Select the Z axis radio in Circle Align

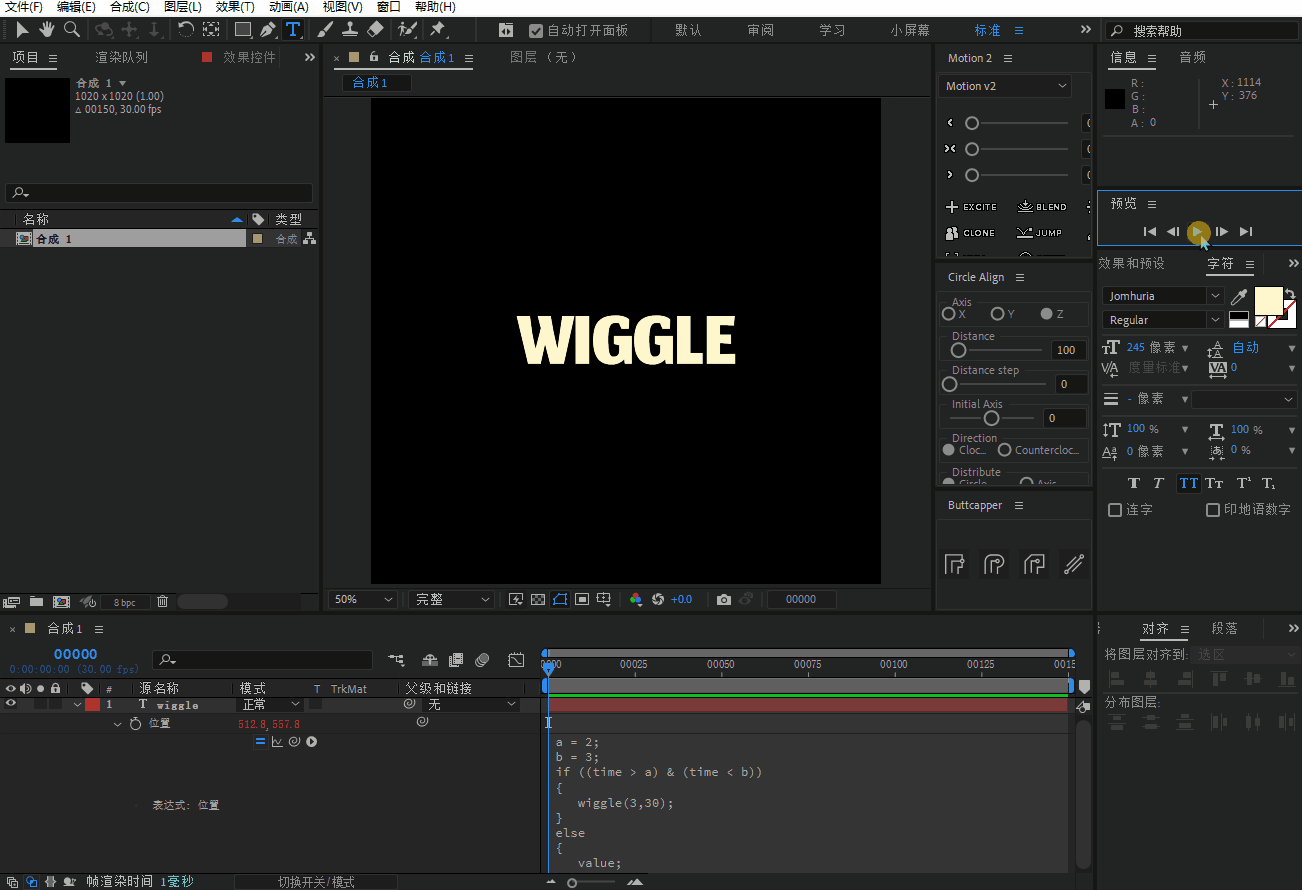point(1046,314)
